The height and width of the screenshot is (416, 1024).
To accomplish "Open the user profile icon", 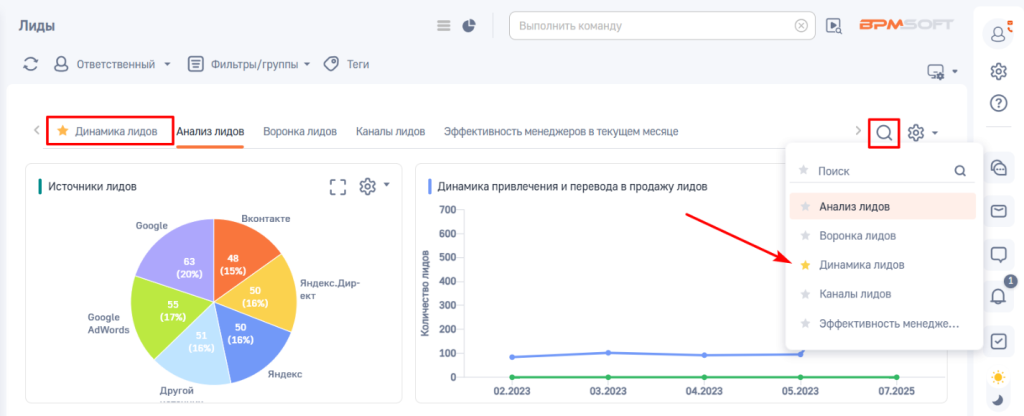I will point(999,33).
